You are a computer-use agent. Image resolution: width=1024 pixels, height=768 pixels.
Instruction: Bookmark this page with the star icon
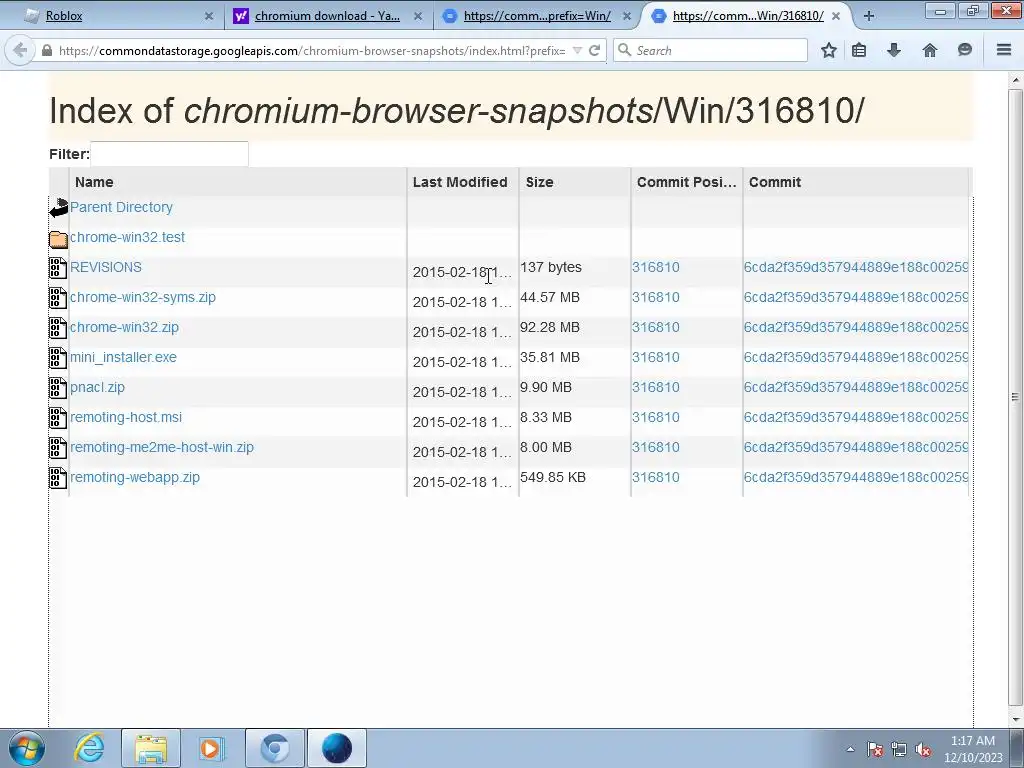click(829, 50)
